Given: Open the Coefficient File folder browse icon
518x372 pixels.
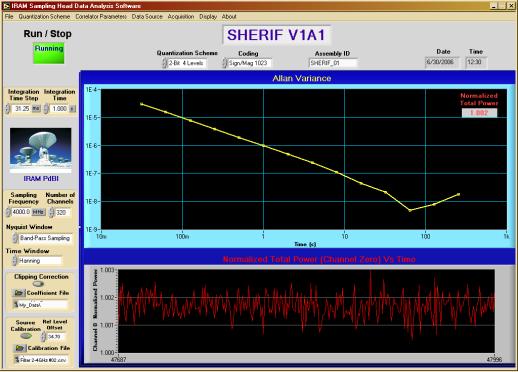Looking at the screenshot, I should tap(19, 293).
